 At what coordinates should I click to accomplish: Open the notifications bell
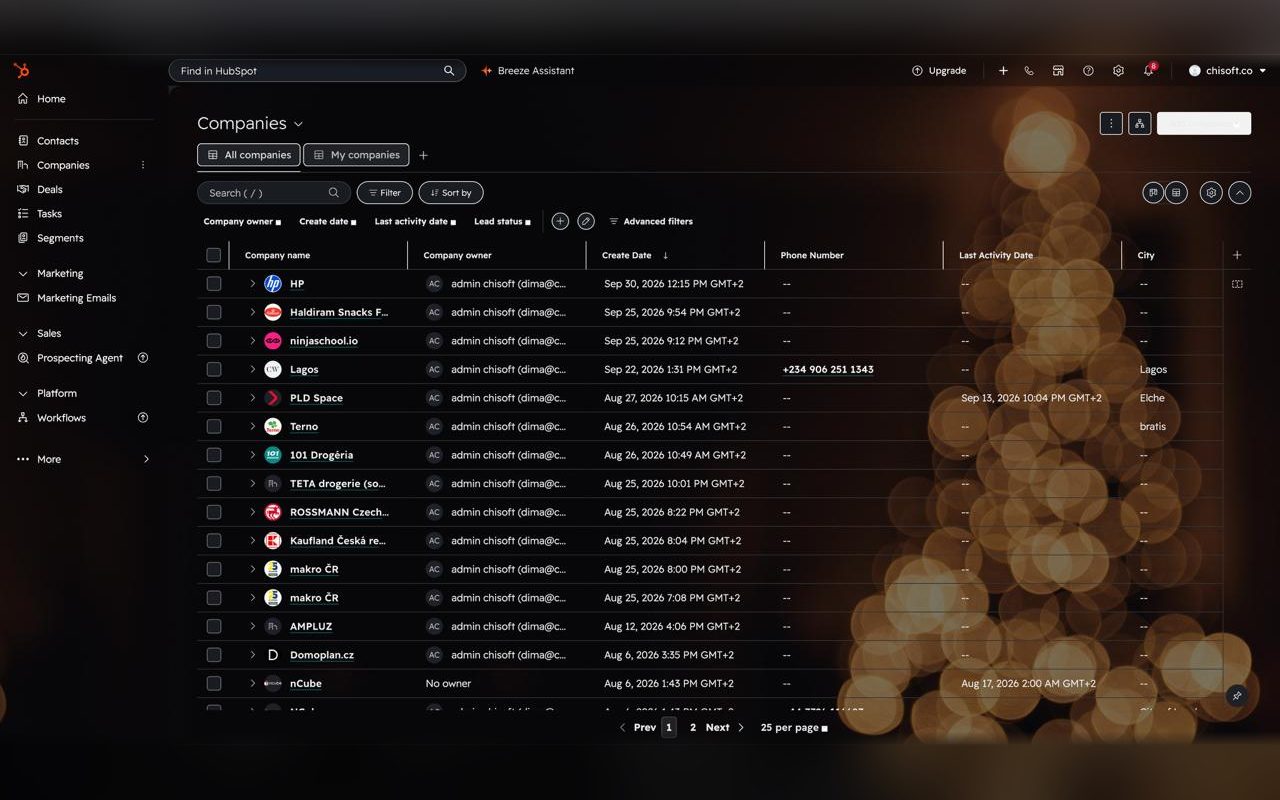tap(1149, 70)
